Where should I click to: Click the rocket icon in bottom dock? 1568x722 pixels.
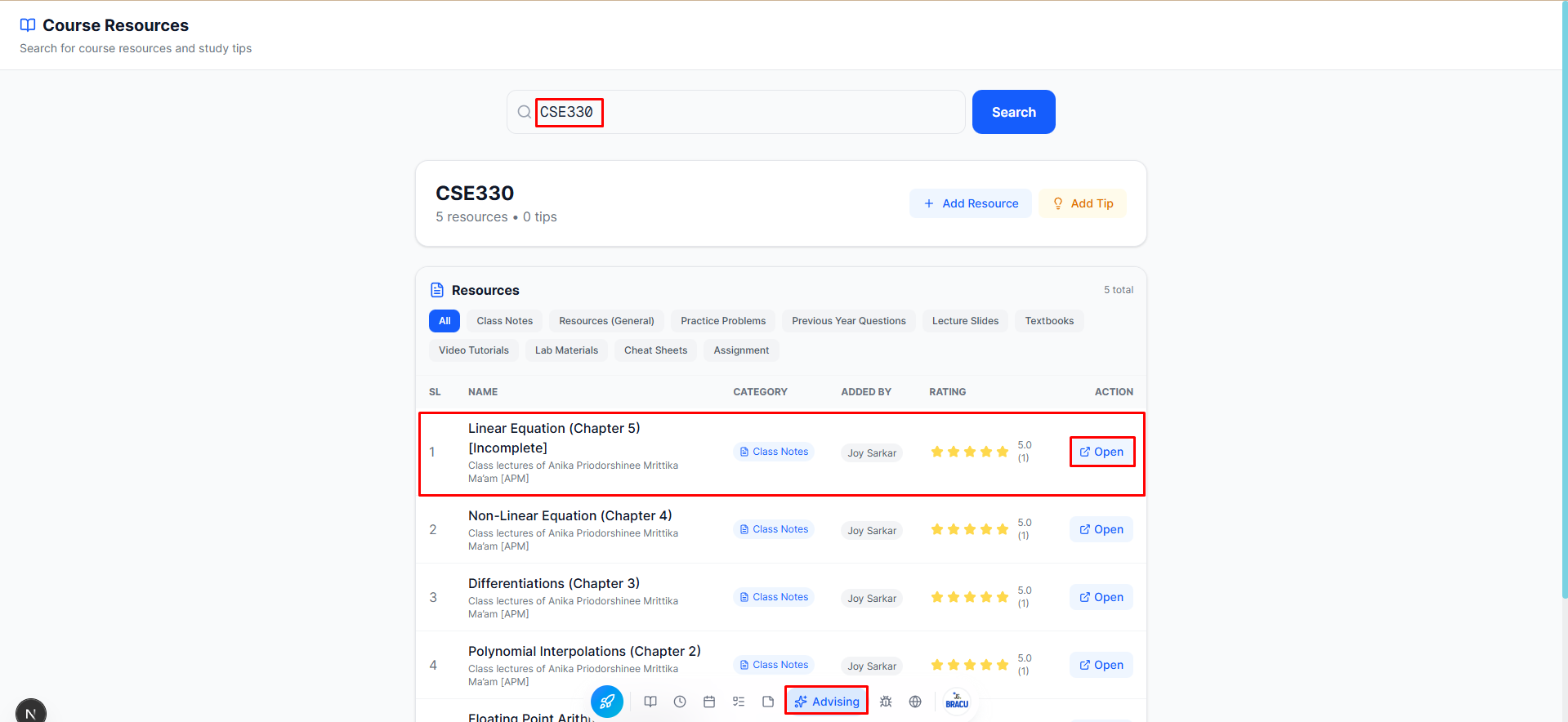click(607, 701)
